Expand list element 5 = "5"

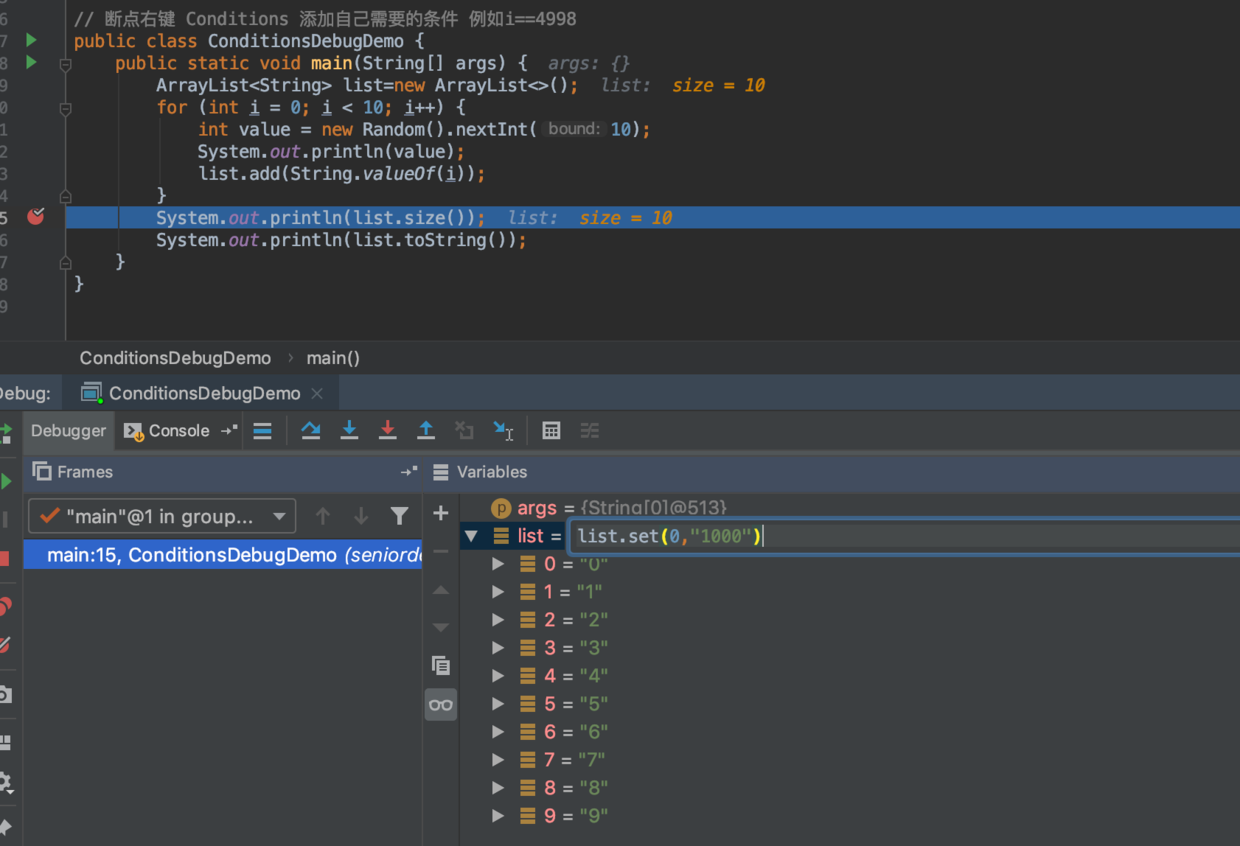498,704
